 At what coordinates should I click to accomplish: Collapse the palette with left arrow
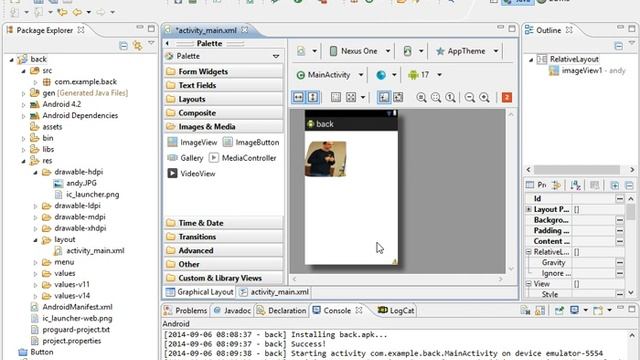pos(167,43)
